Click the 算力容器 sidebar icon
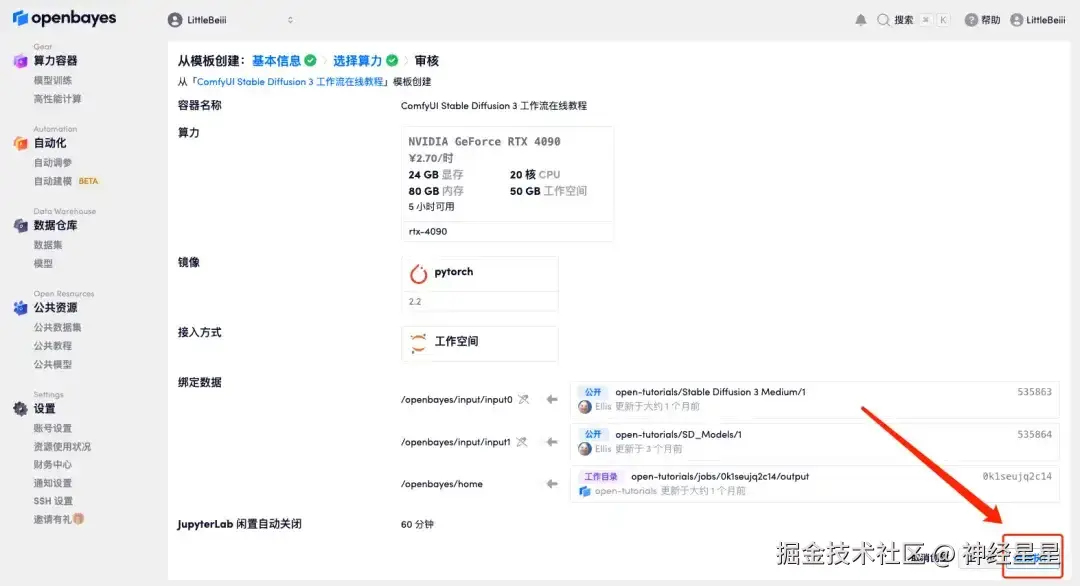The height and width of the screenshot is (586, 1080). pos(21,61)
